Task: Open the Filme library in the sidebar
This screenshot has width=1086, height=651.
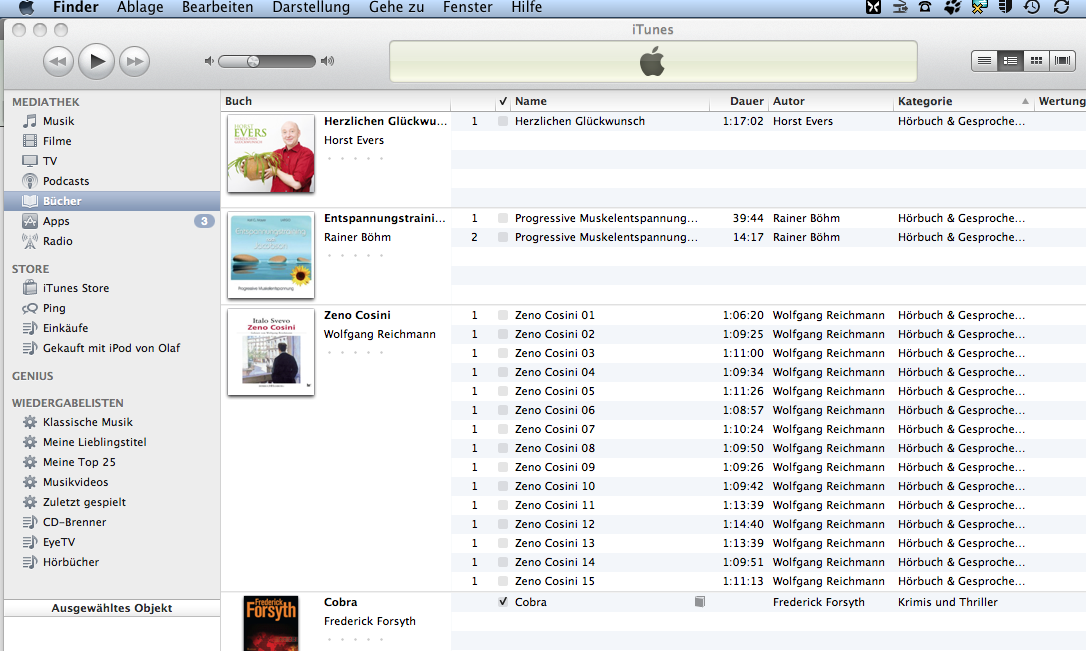Action: tap(57, 141)
